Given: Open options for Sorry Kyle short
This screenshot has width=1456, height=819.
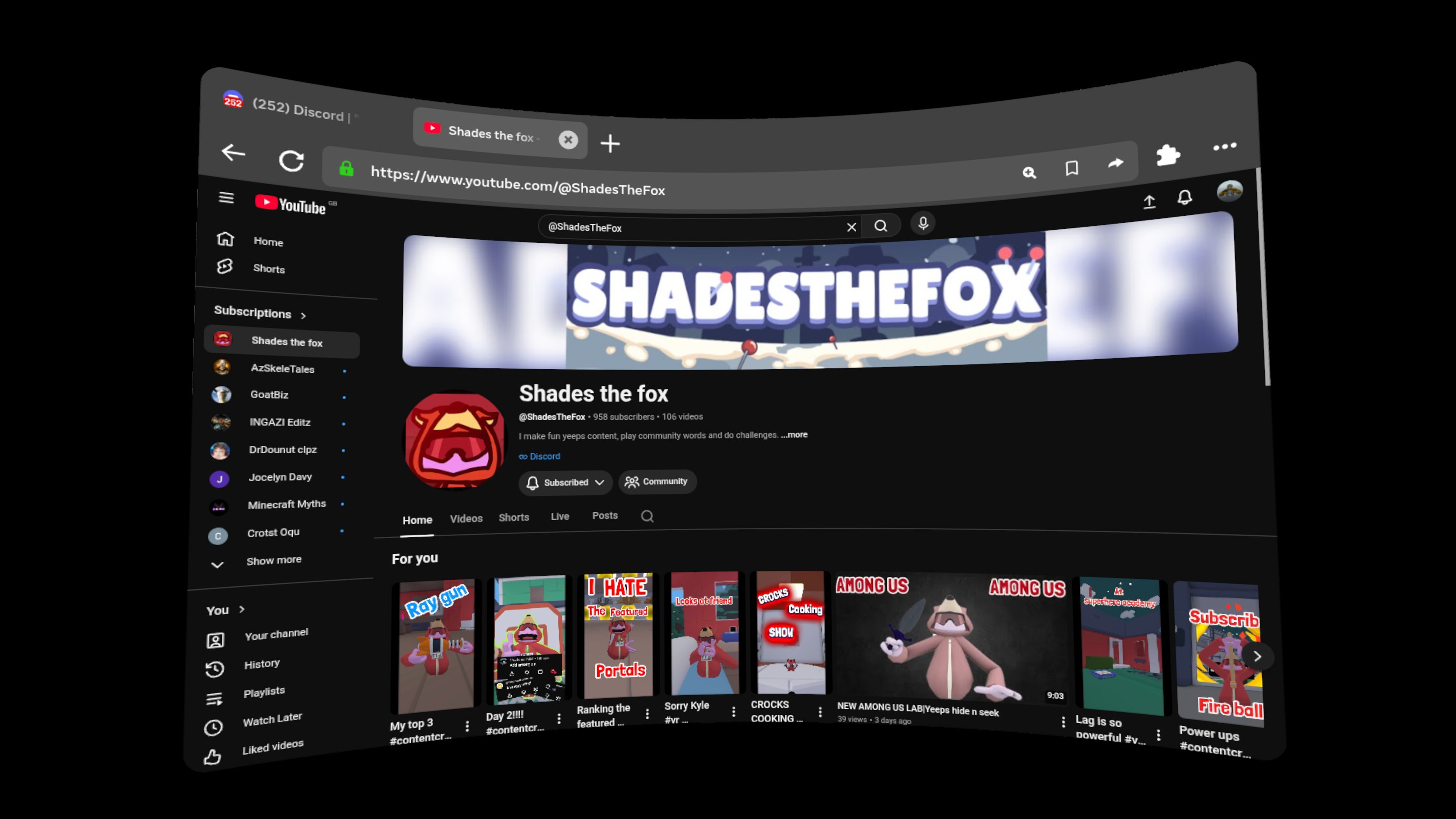Looking at the screenshot, I should point(734,712).
